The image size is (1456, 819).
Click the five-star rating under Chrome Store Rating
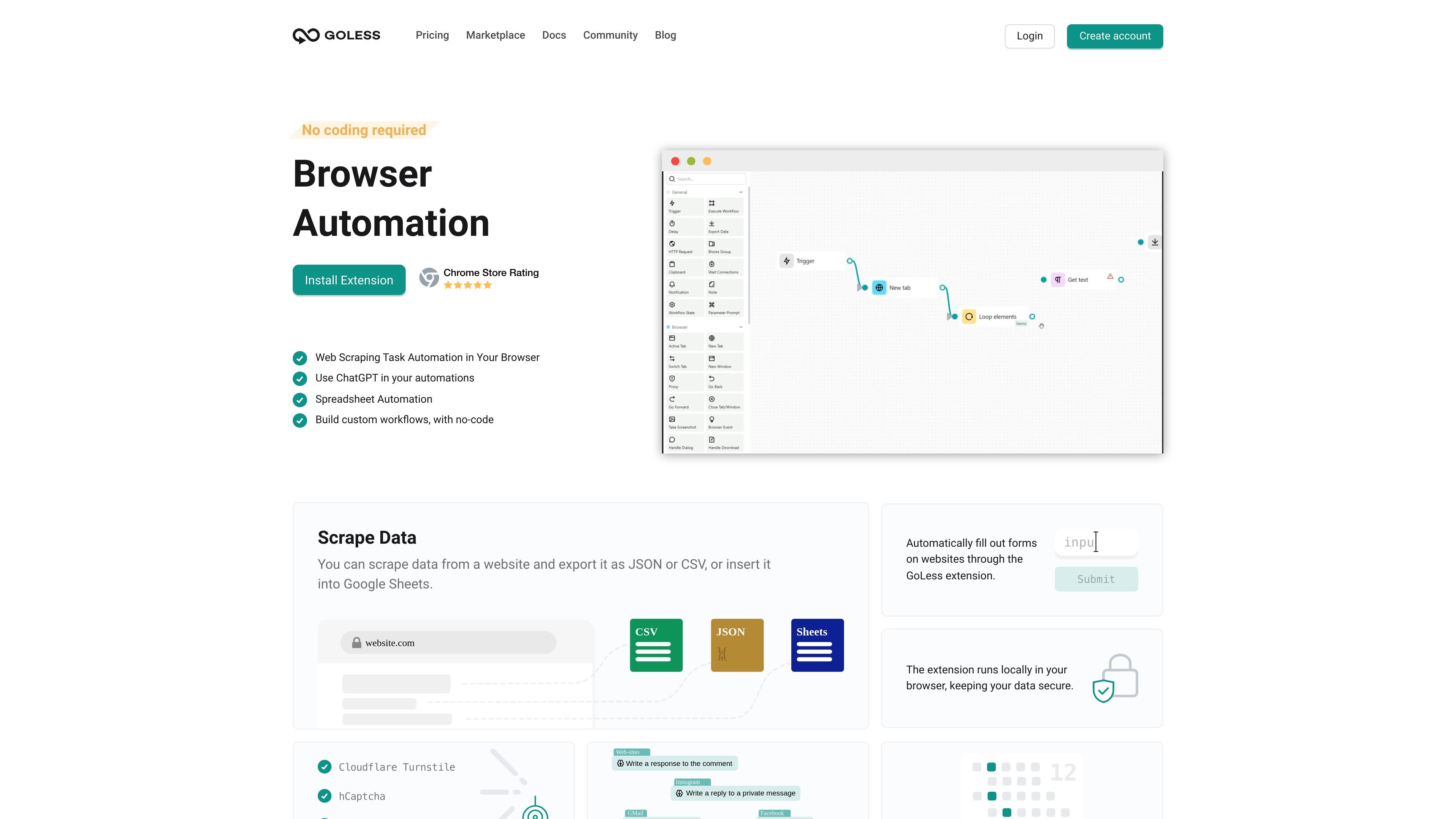(x=468, y=286)
